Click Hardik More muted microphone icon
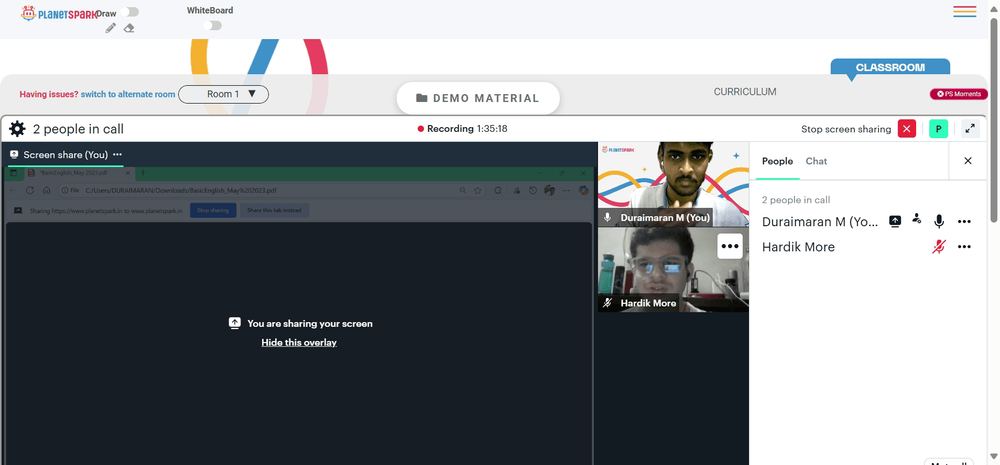 (x=939, y=247)
